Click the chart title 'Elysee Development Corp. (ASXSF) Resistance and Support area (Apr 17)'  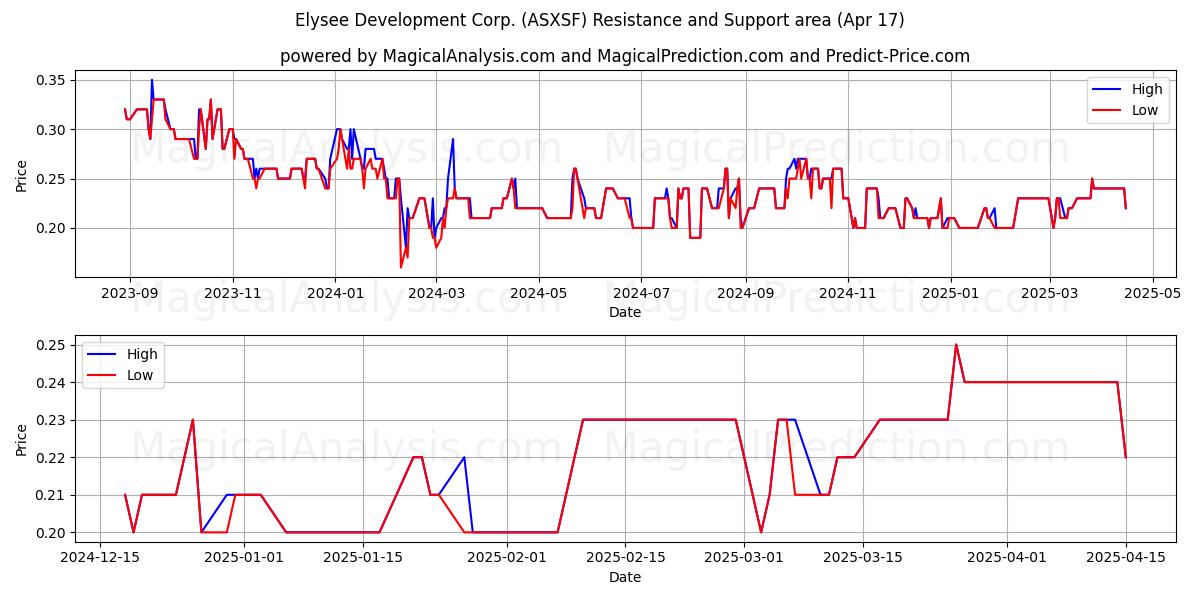(x=599, y=20)
